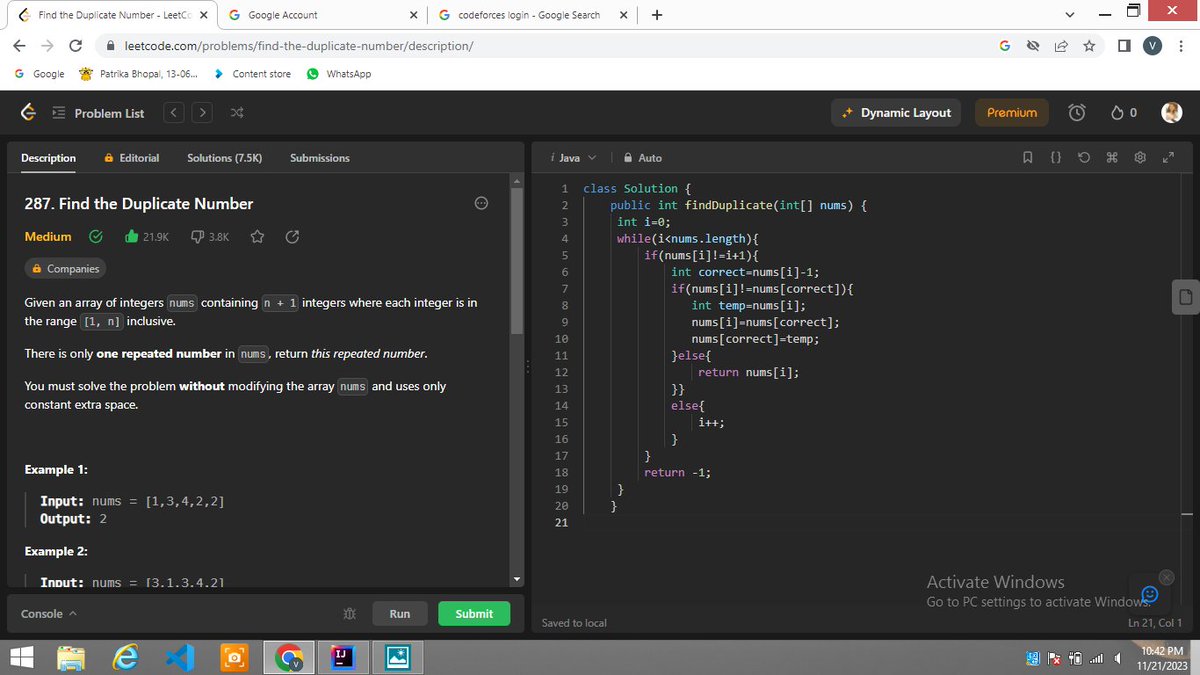The height and width of the screenshot is (675, 1200).
Task: Open the new tab plus button
Action: click(x=657, y=15)
